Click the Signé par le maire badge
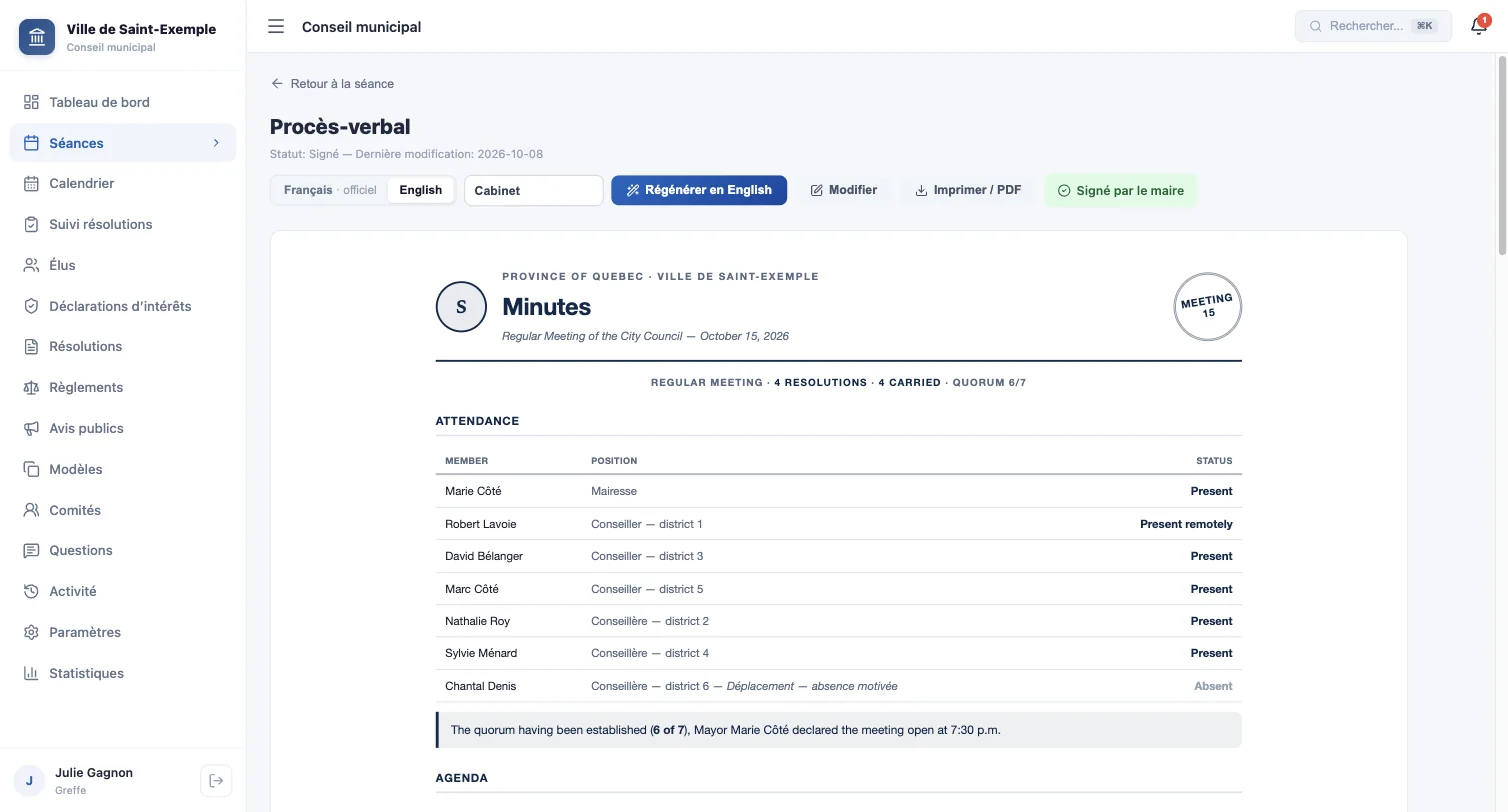Screen dimensions: 1508x812 [x=1121, y=190]
